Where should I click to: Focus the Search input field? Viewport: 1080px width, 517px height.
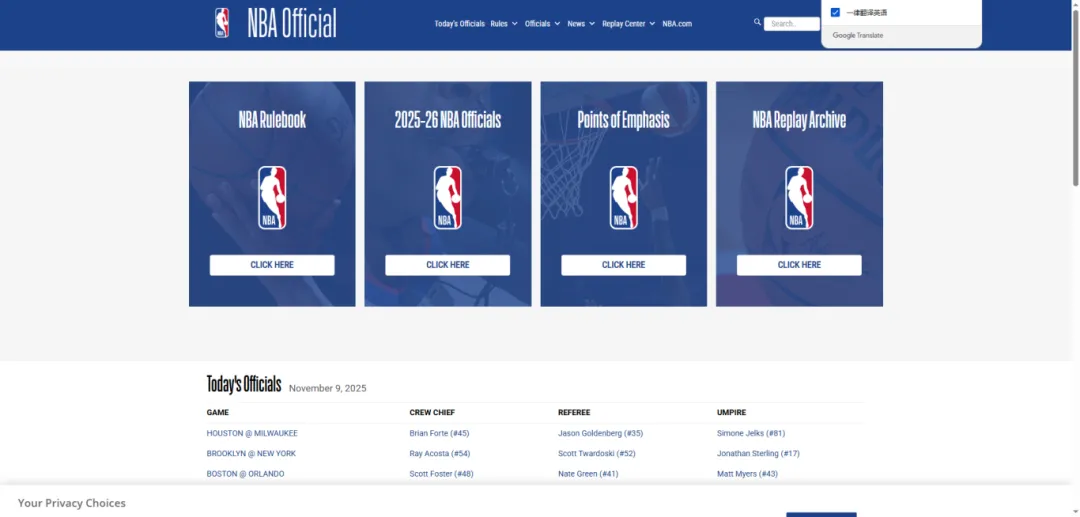pos(791,23)
